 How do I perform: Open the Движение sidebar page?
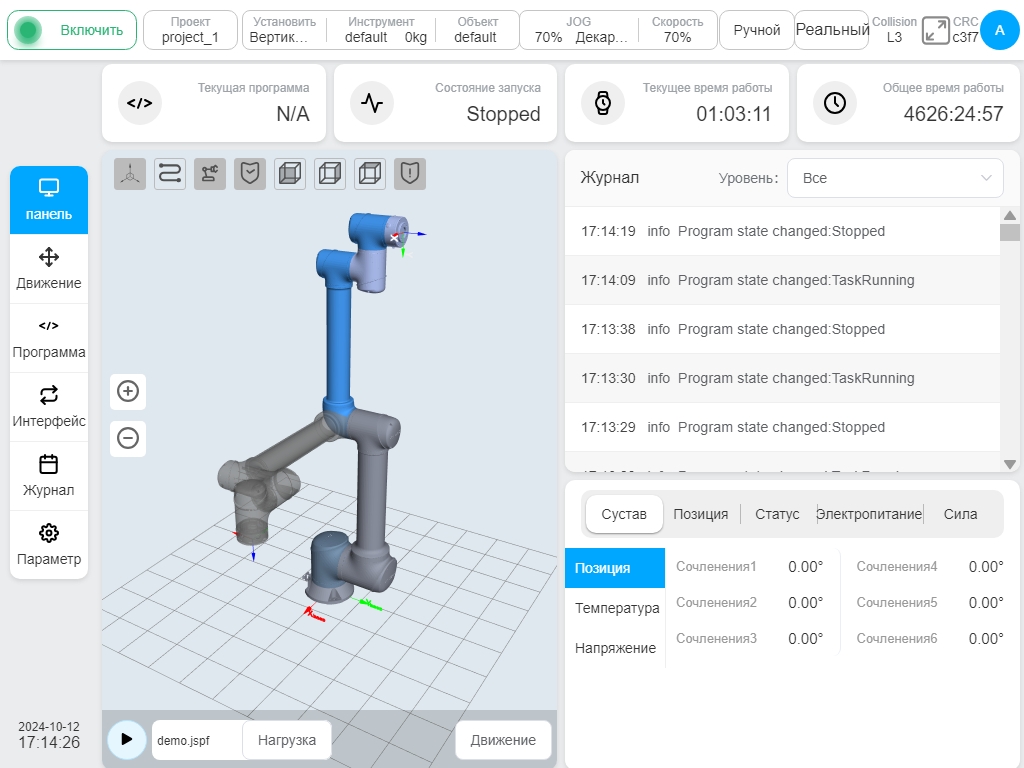(49, 269)
